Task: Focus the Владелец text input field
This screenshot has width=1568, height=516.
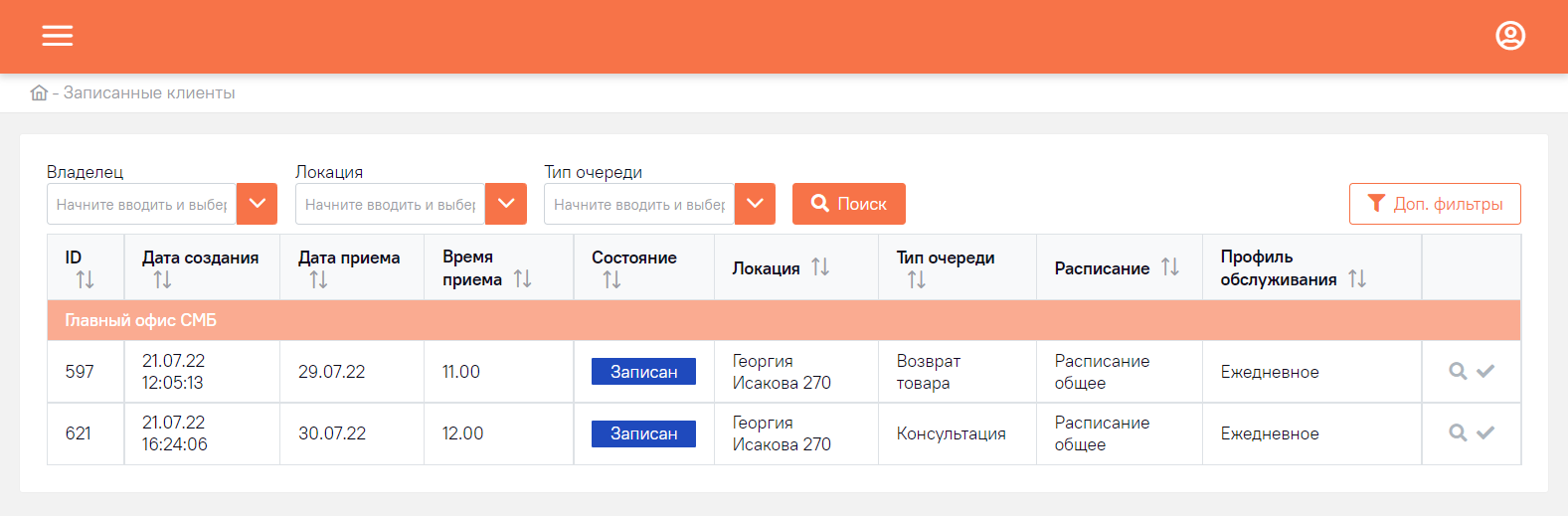Action: 141,204
